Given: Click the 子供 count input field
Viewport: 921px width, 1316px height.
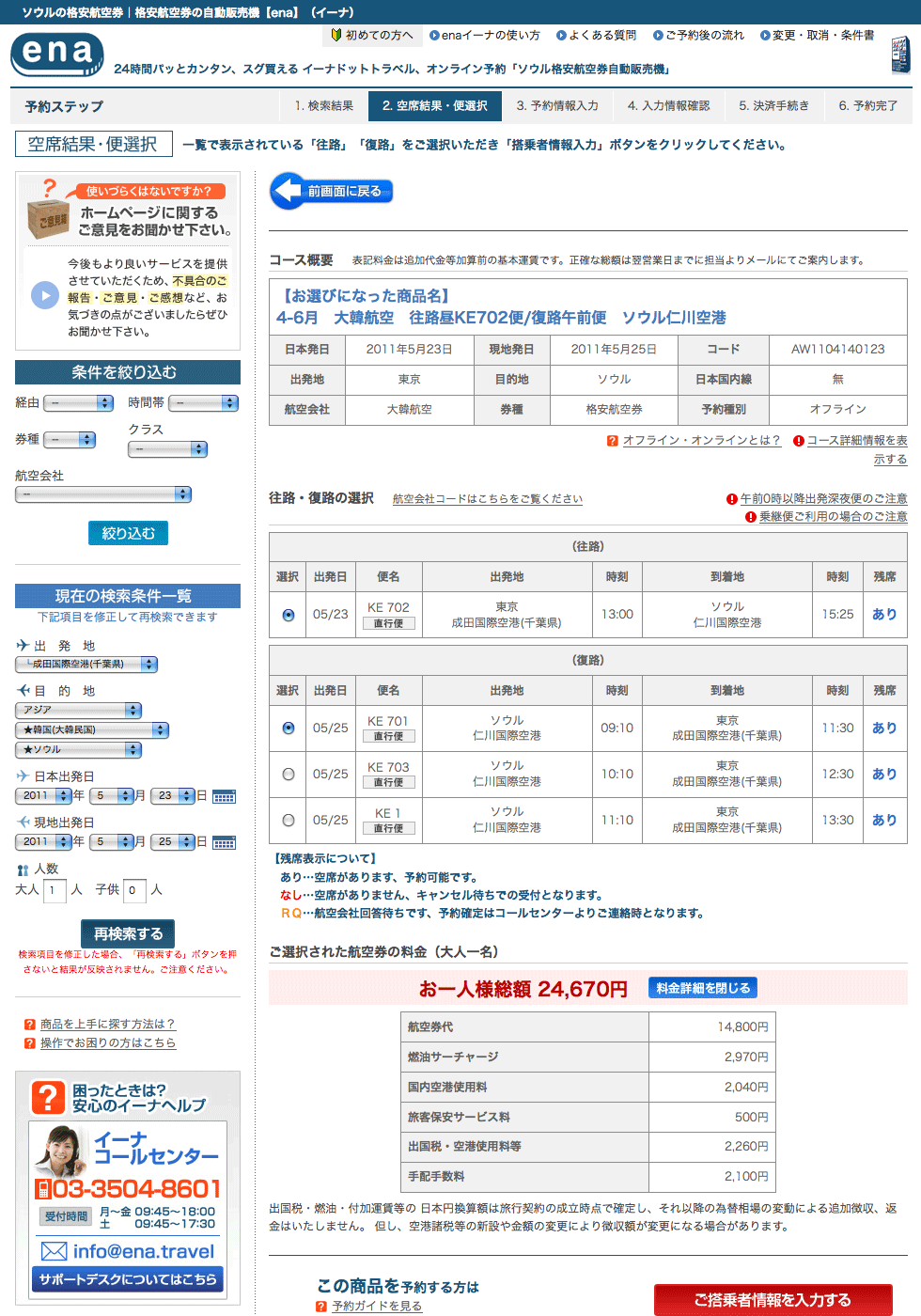Looking at the screenshot, I should click(x=135, y=890).
